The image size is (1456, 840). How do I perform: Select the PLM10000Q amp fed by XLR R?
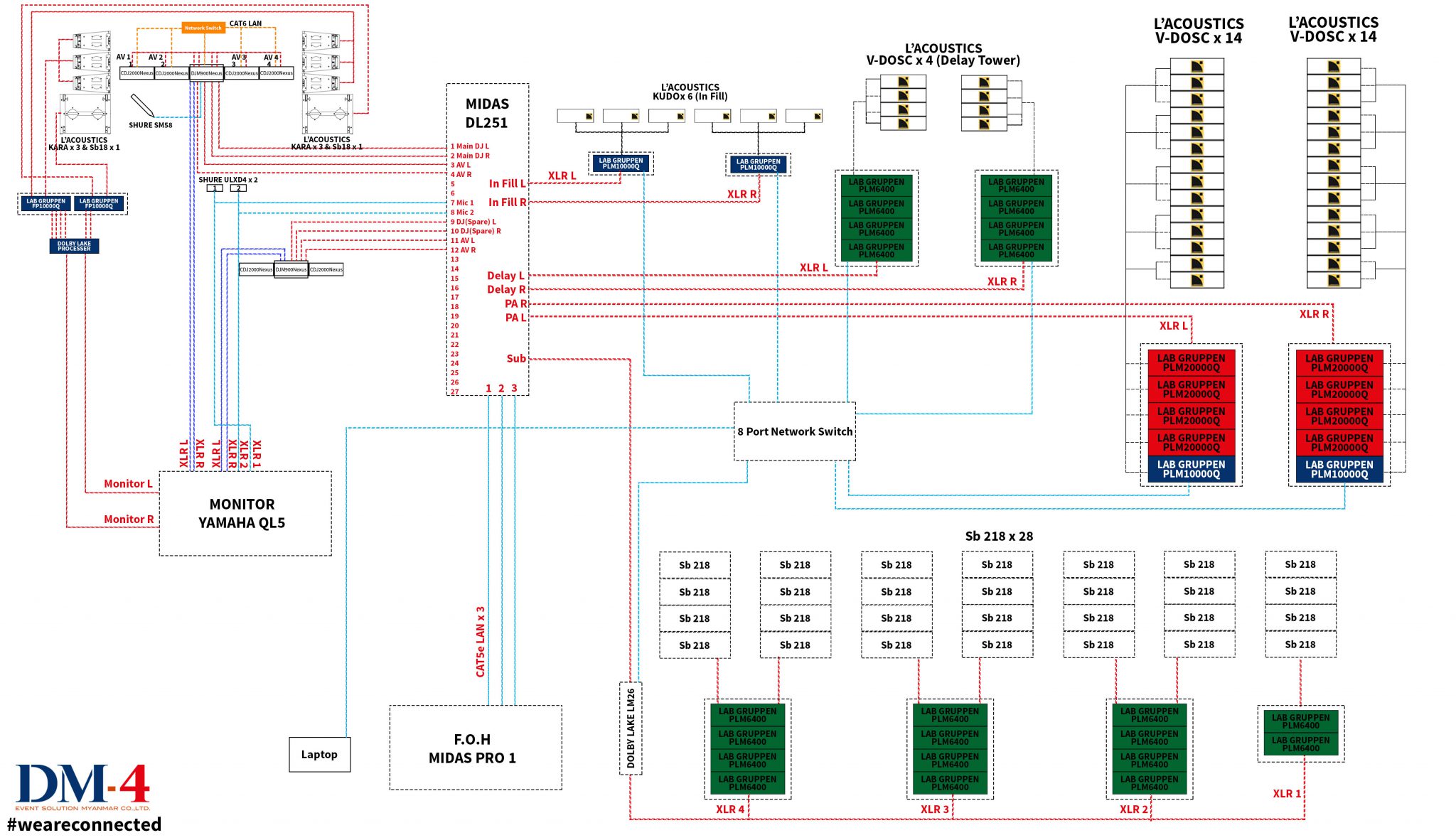tap(758, 165)
